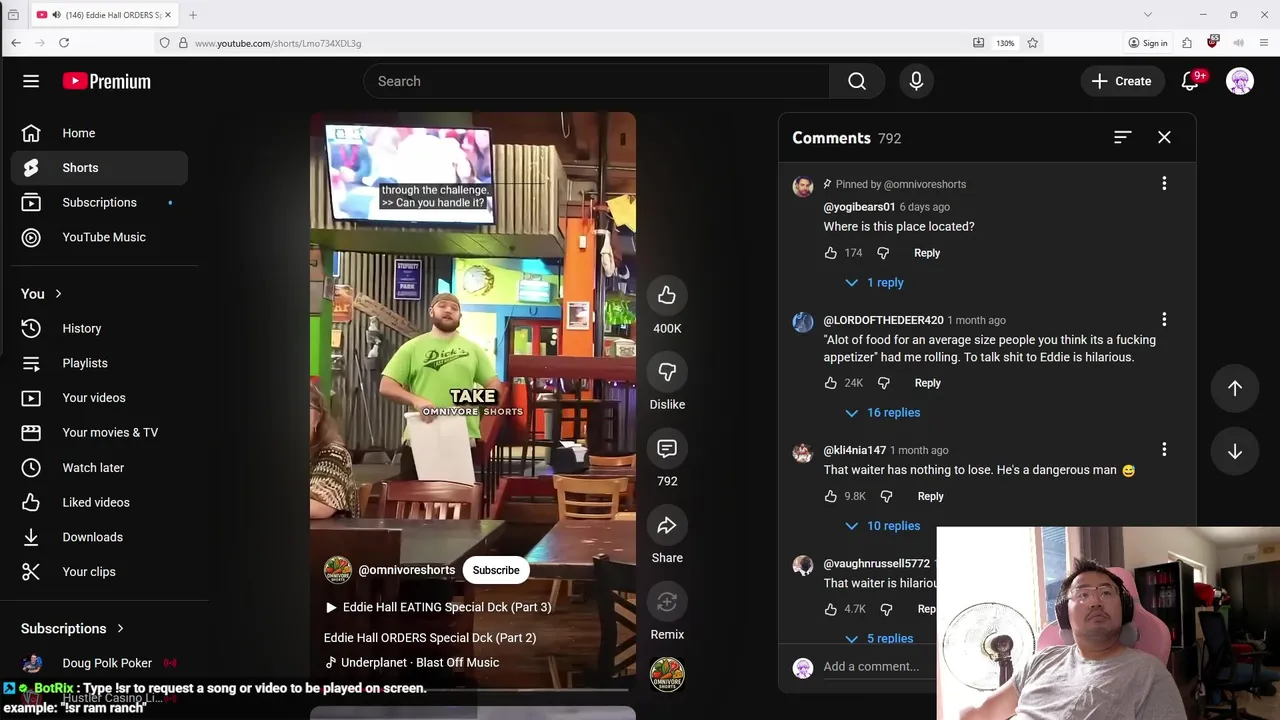Like the kli4nia147 comment
Image resolution: width=1280 pixels, height=720 pixels.
point(831,496)
